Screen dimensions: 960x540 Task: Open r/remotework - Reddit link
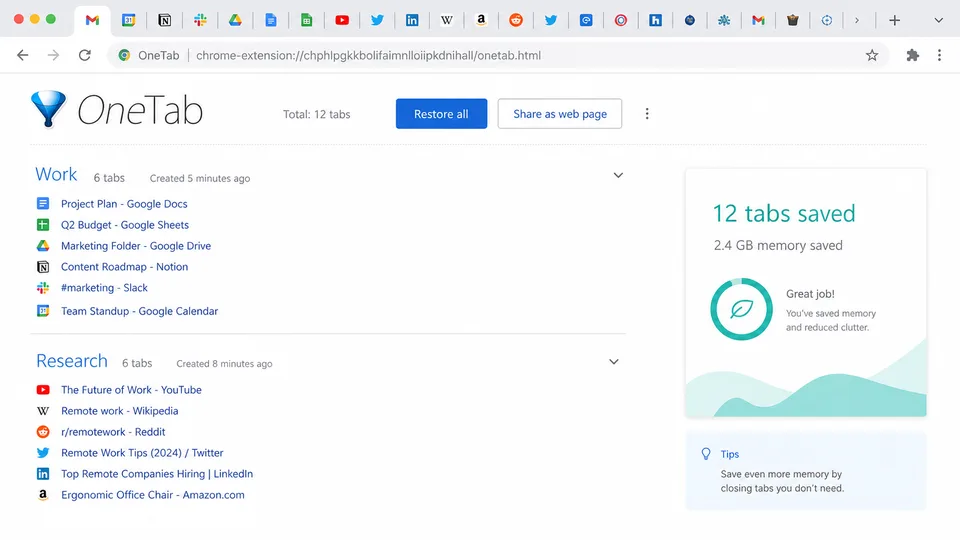[113, 432]
